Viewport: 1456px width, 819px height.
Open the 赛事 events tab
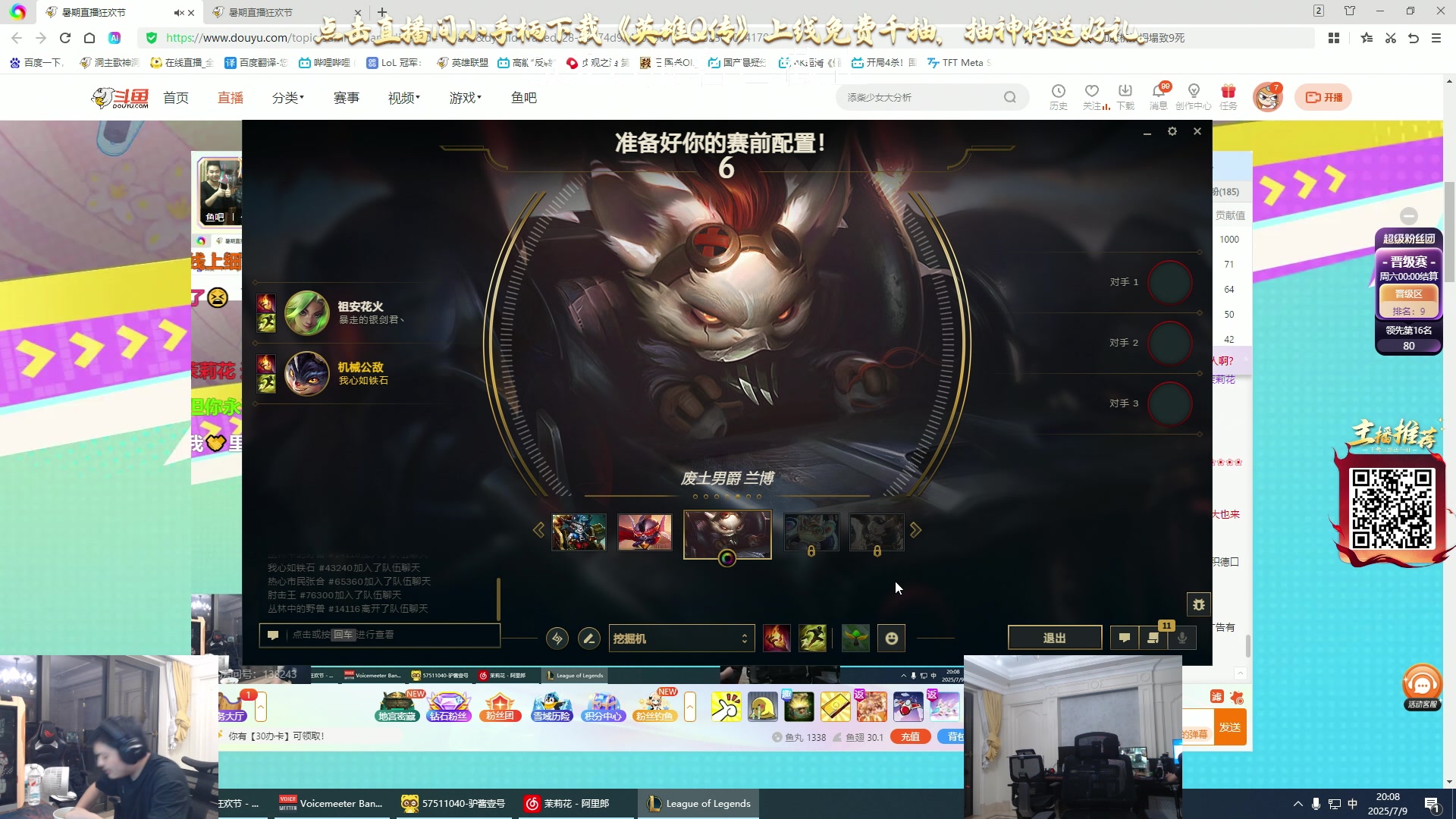(x=347, y=98)
